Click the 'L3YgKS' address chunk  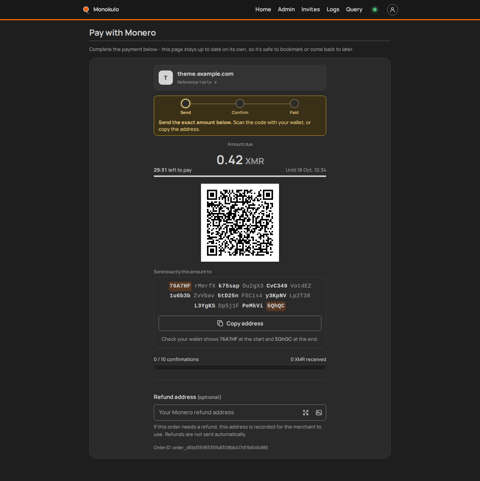(205, 306)
